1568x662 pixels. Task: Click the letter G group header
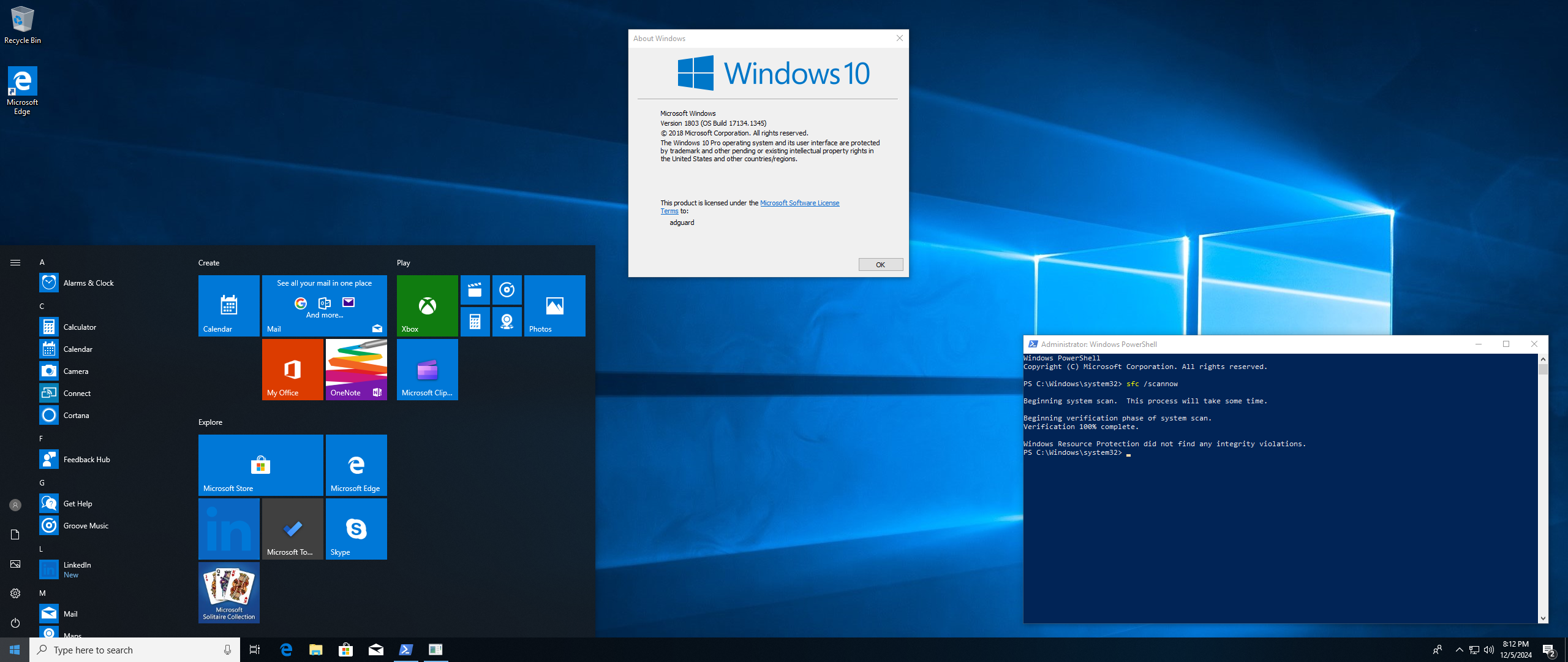[42, 483]
